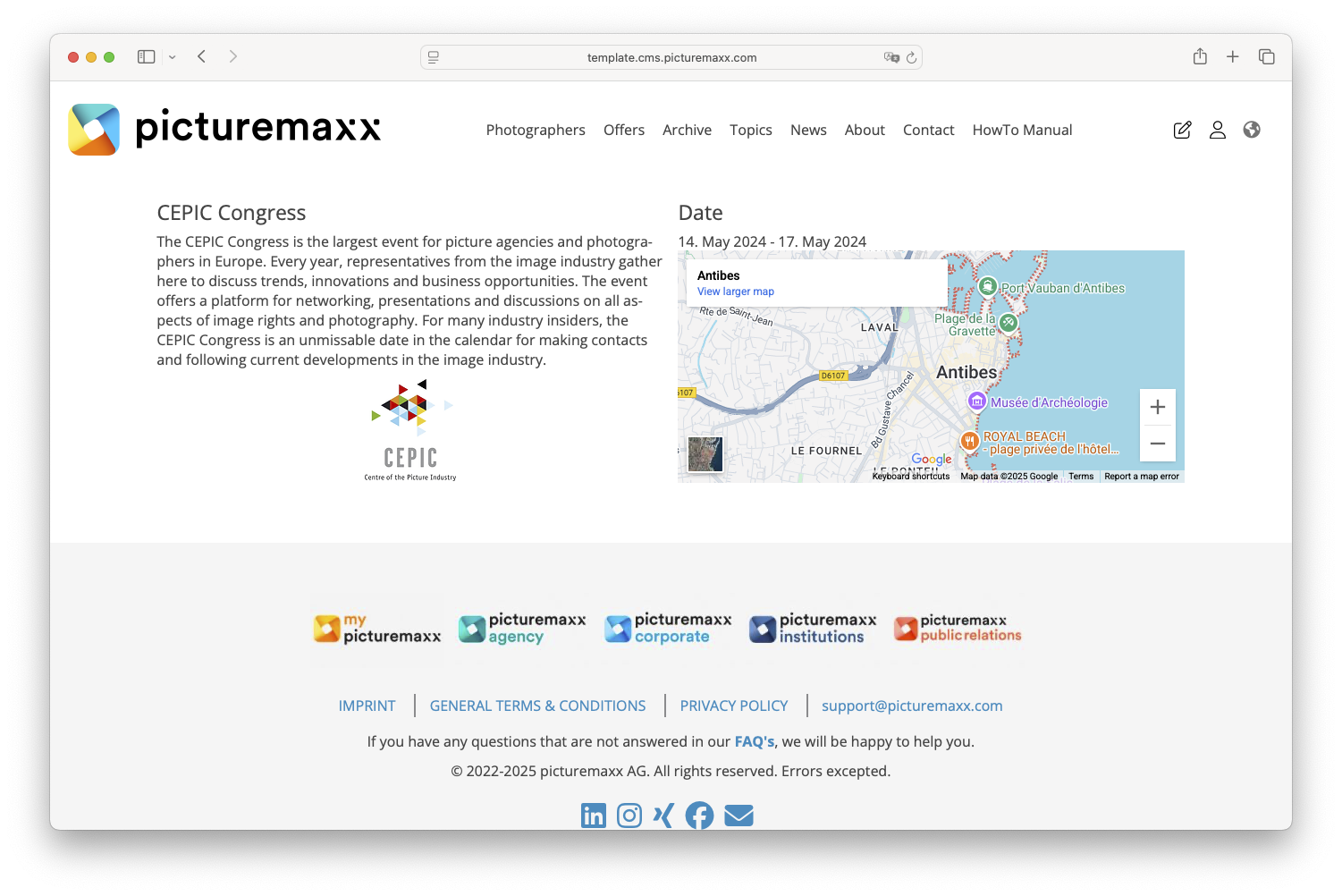Reload the page with the refresh icon
Image resolution: width=1342 pixels, height=896 pixels.
(911, 57)
